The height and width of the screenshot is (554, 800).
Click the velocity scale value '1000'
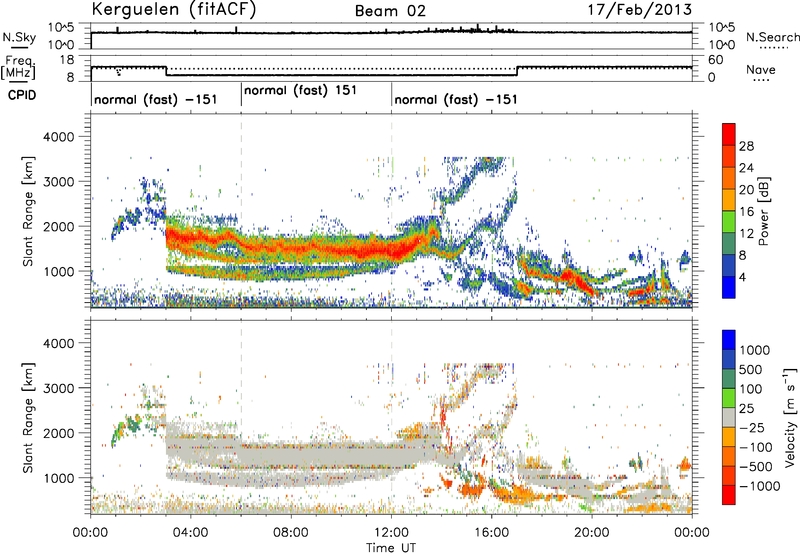(x=755, y=350)
